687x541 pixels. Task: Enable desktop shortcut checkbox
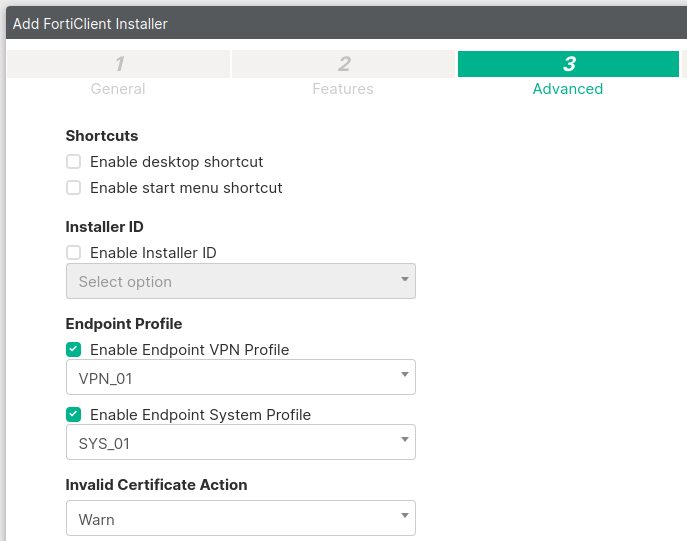pyautogui.click(x=73, y=161)
